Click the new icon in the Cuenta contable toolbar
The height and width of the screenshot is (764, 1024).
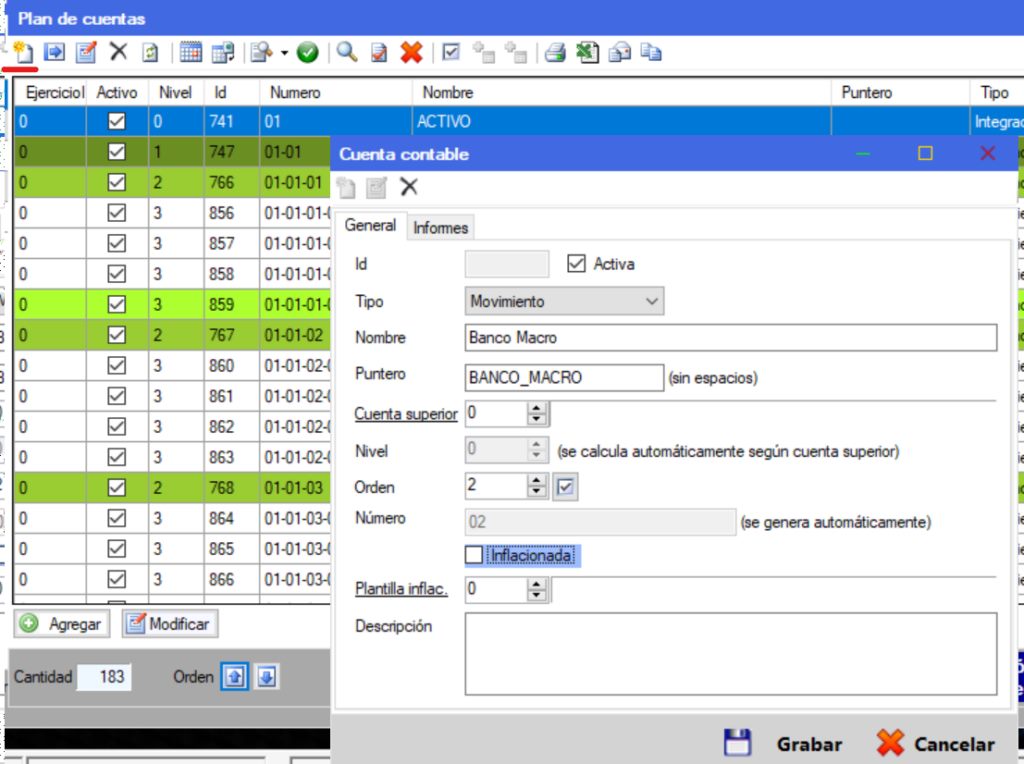pos(346,188)
